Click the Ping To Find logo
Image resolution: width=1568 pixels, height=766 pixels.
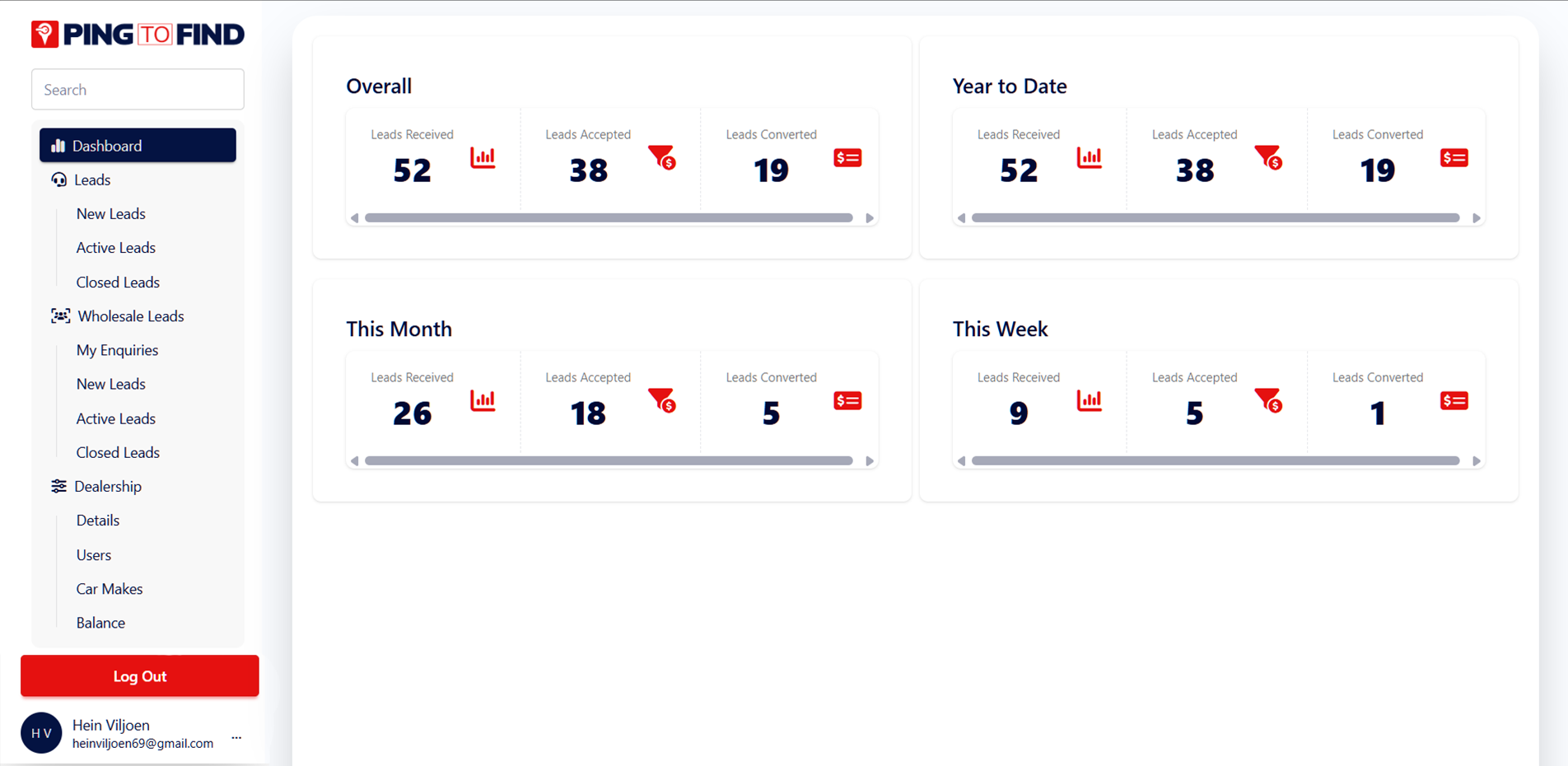point(138,34)
